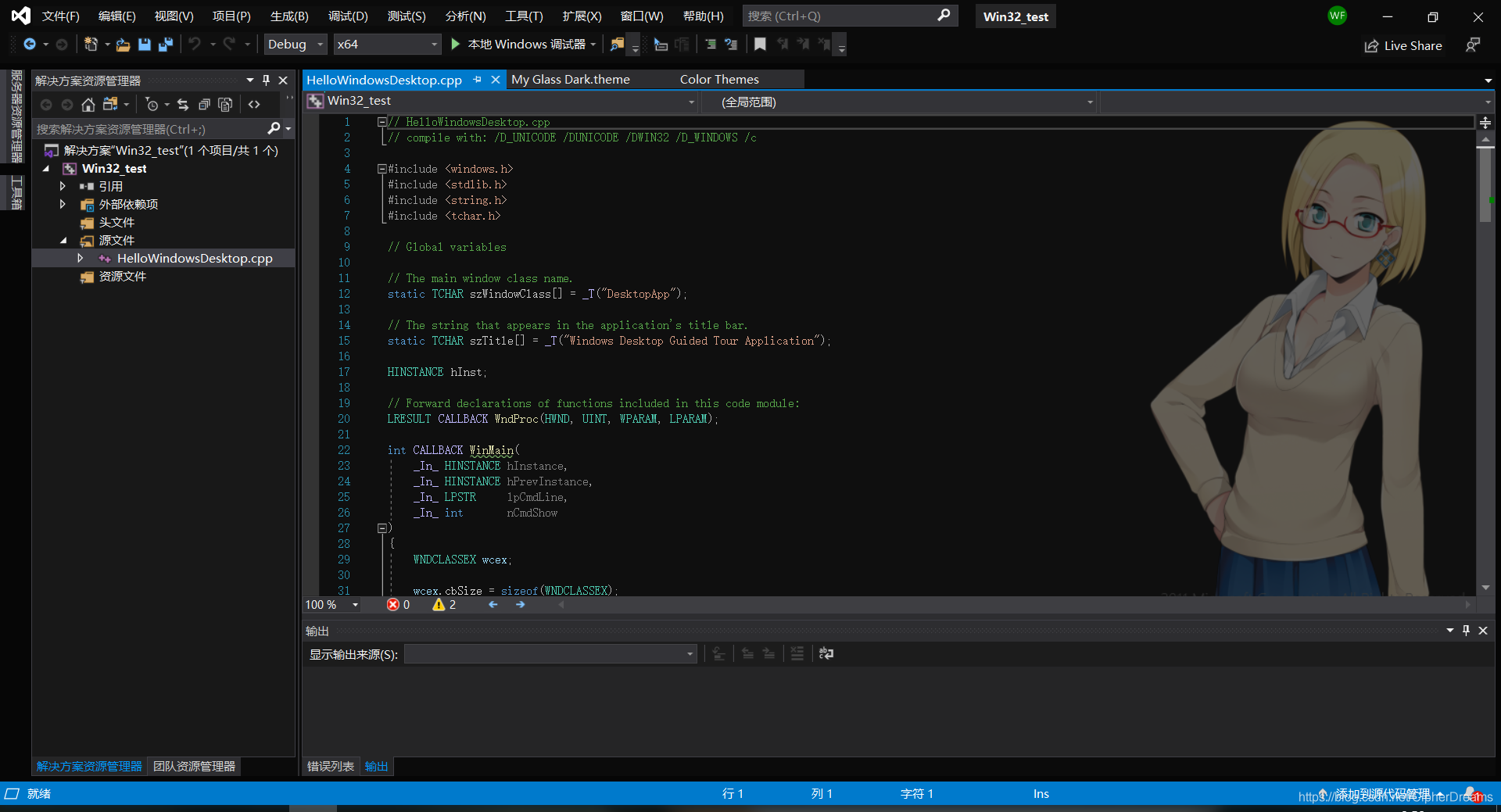The height and width of the screenshot is (812, 1501).
Task: Click Collapse All in Solution Explorer
Action: click(204, 105)
